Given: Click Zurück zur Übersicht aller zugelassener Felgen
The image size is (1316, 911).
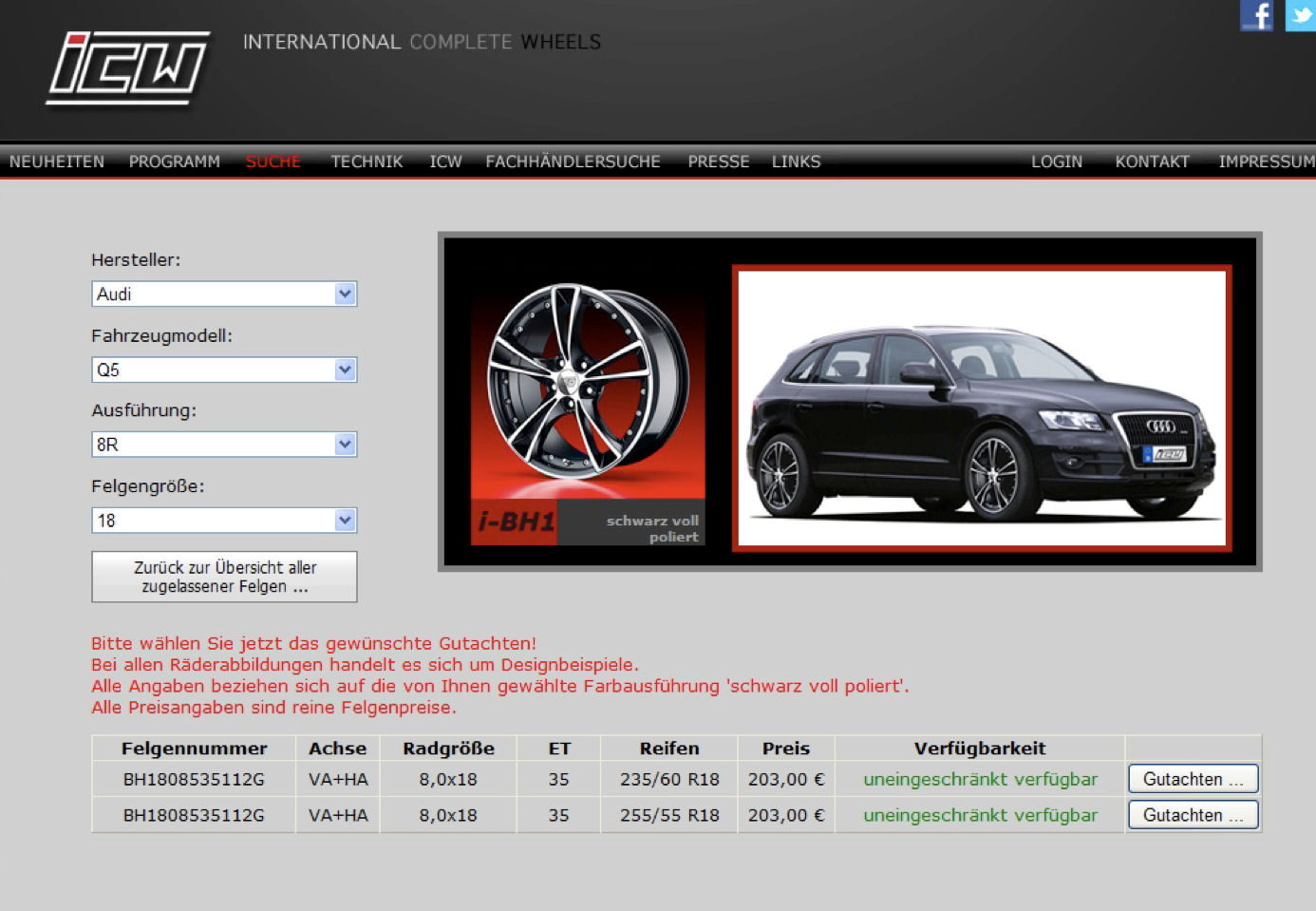Looking at the screenshot, I should (x=224, y=577).
